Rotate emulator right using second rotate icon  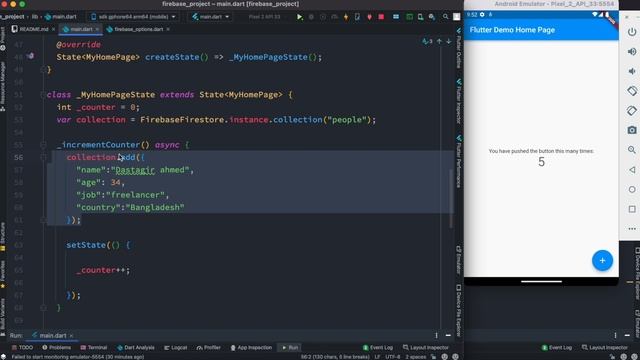coord(632,110)
